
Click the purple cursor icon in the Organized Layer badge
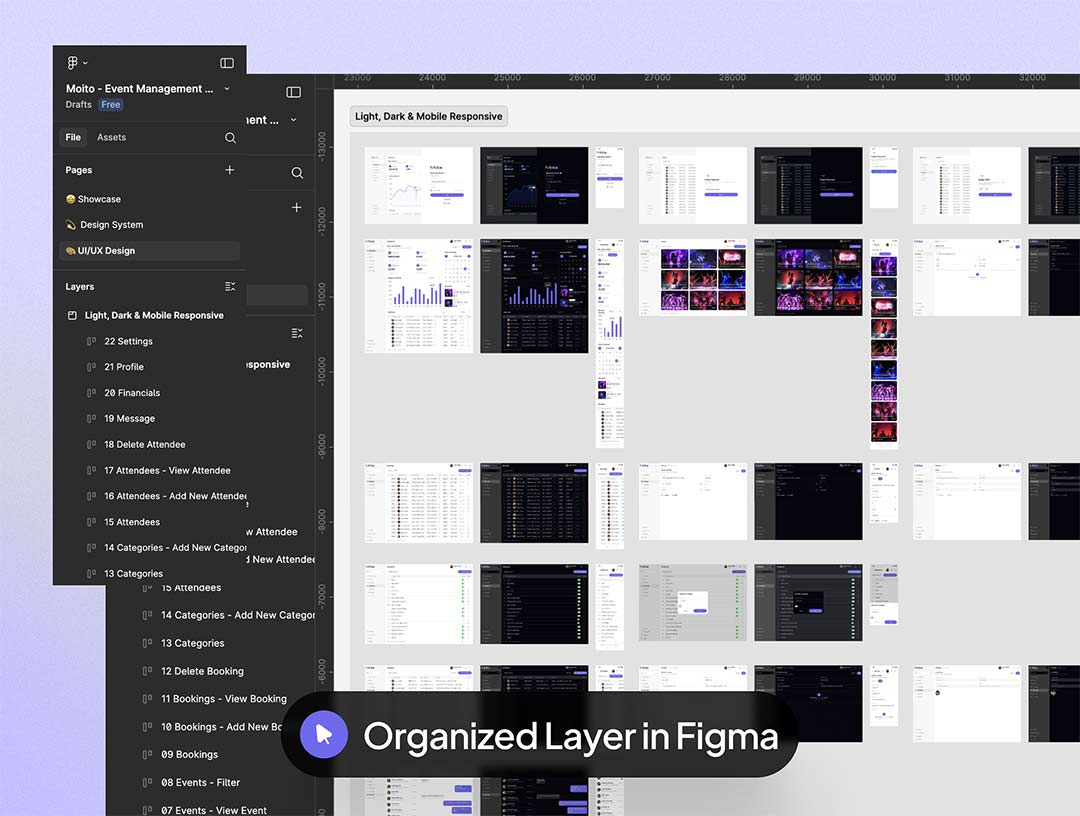[x=324, y=736]
